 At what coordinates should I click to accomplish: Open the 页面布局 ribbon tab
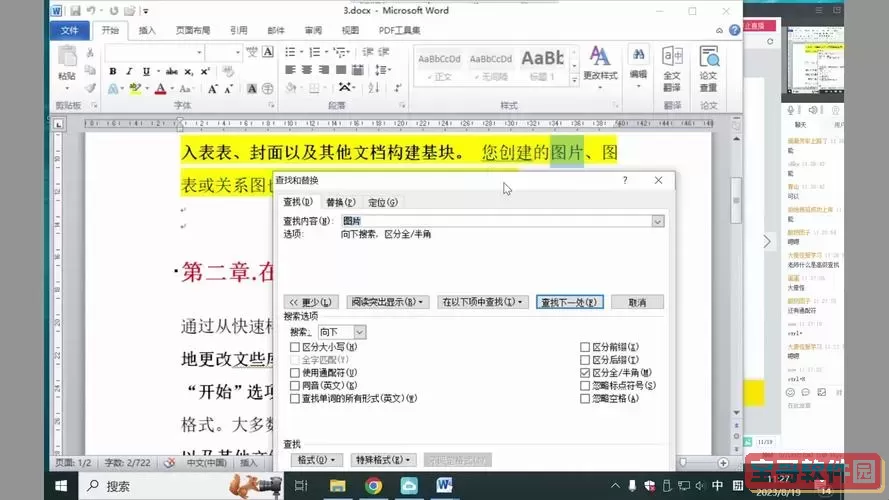pos(193,30)
